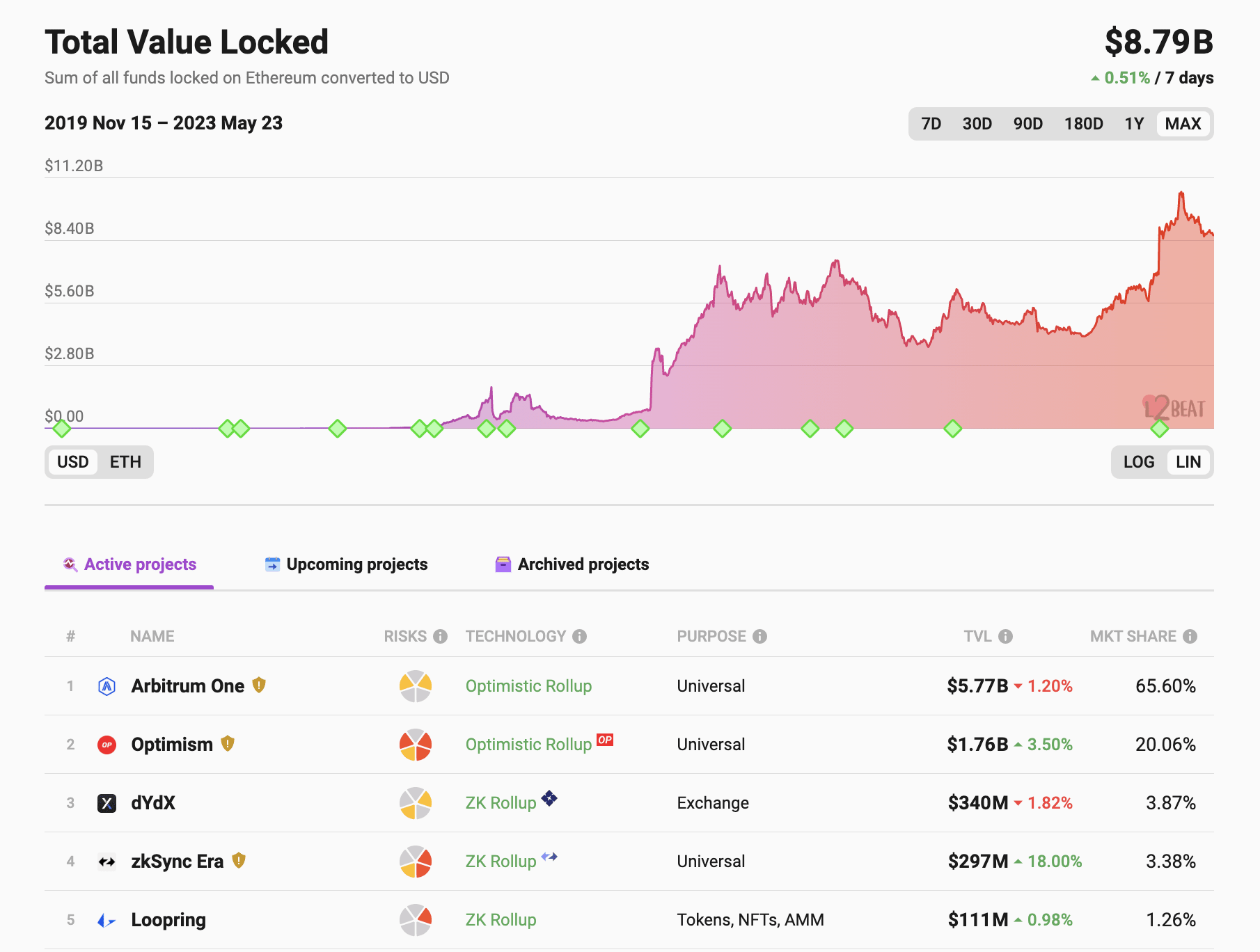The height and width of the screenshot is (952, 1260).
Task: Click the Optimism project logo
Action: (106, 744)
